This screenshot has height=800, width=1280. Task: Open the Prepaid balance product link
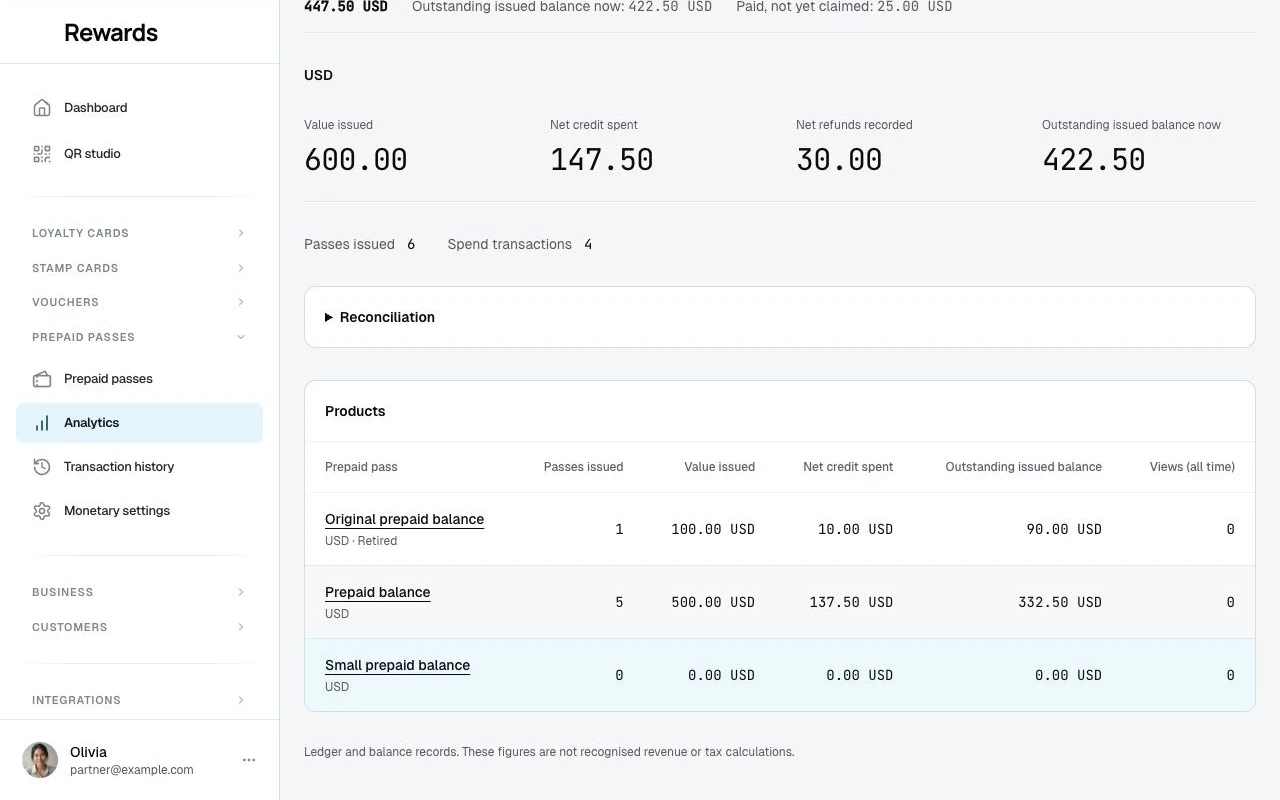coord(377,592)
